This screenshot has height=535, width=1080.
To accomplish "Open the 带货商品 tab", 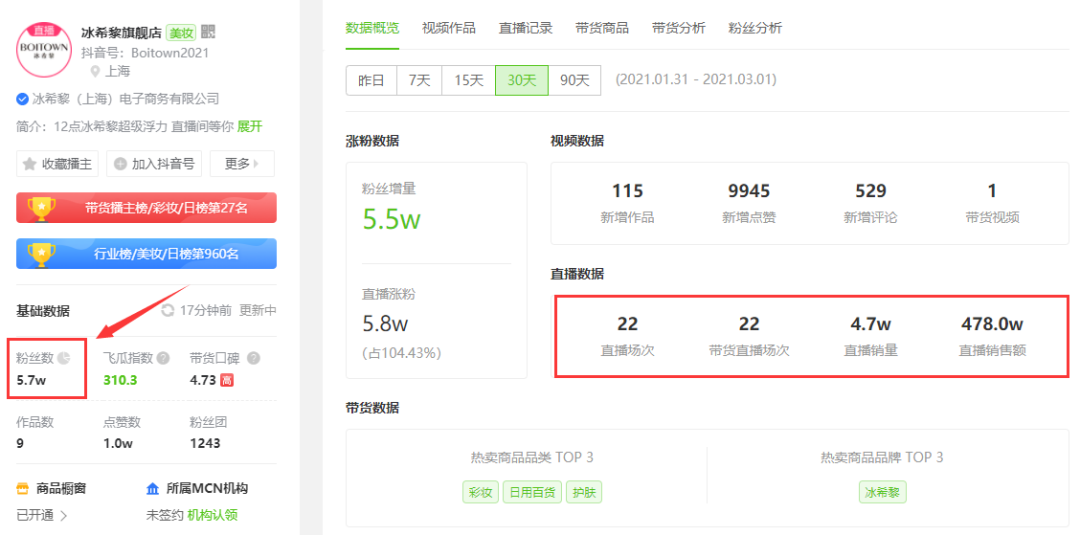I will point(602,28).
